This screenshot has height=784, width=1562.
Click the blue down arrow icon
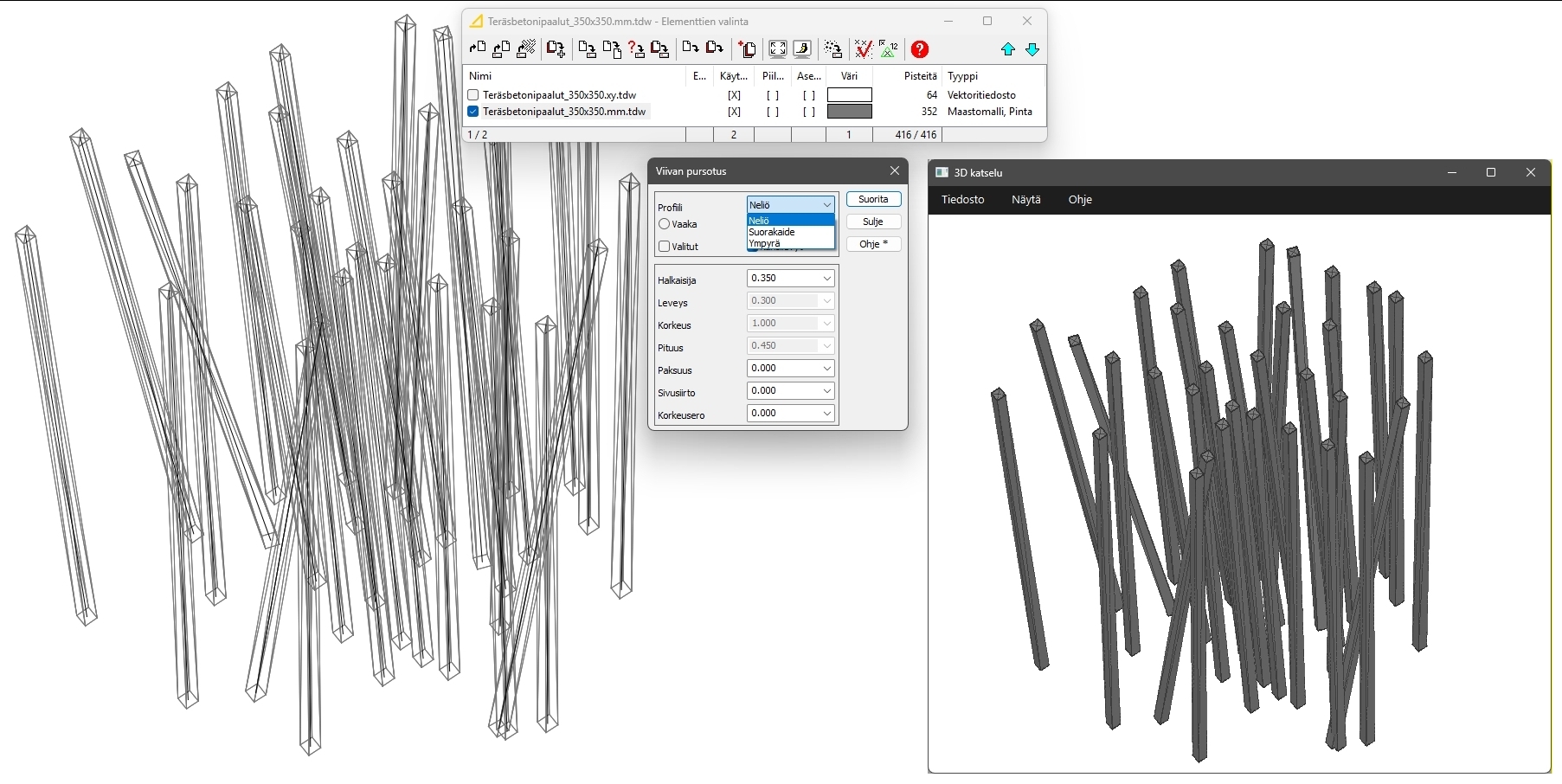point(1032,49)
